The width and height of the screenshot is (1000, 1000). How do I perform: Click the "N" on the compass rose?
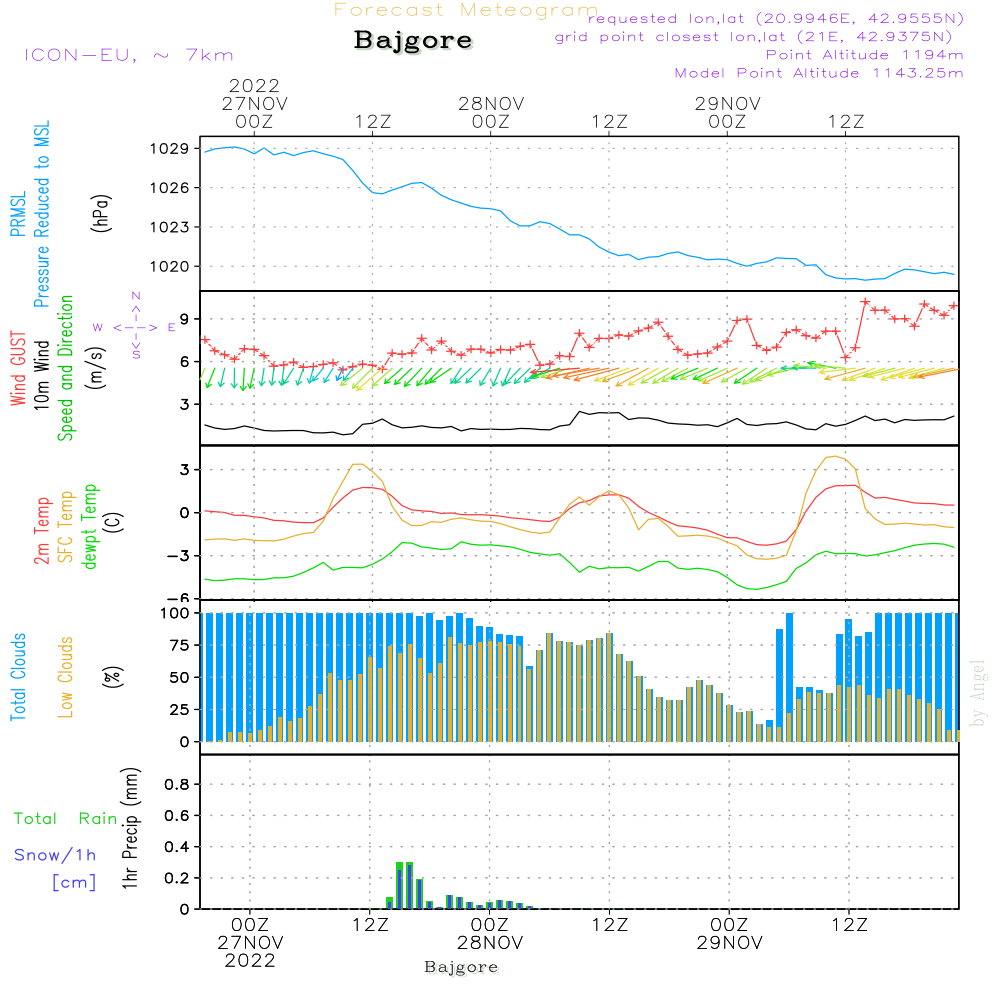click(136, 296)
